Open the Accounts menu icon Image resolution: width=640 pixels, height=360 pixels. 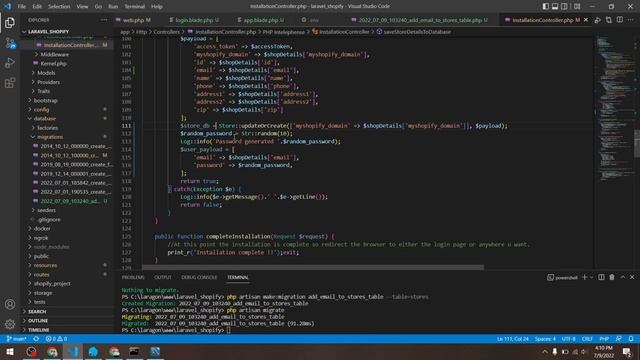(10, 304)
